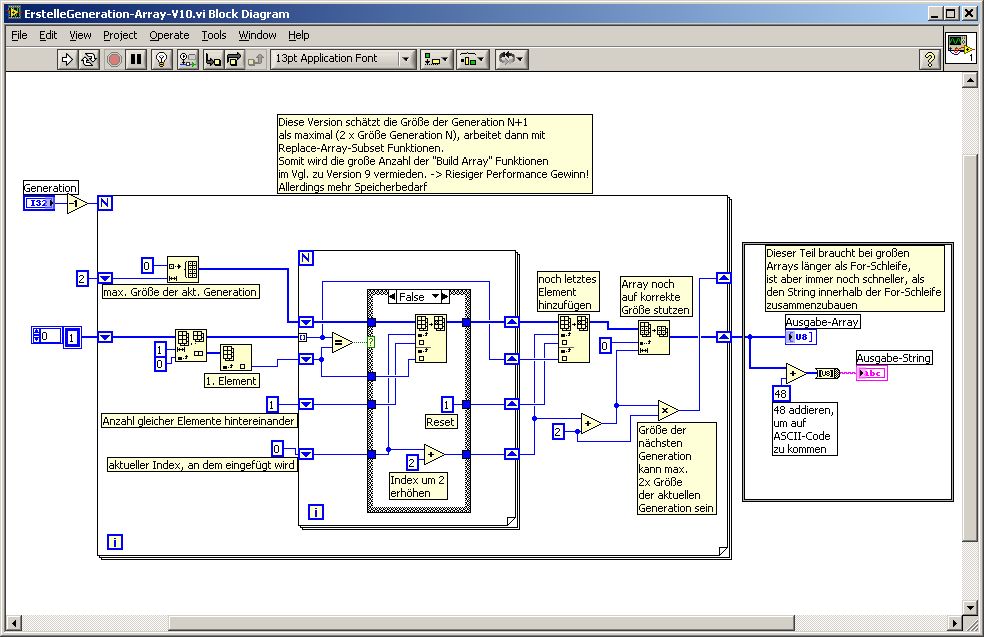Open the Help menu
The height and width of the screenshot is (637, 984).
[x=299, y=35]
